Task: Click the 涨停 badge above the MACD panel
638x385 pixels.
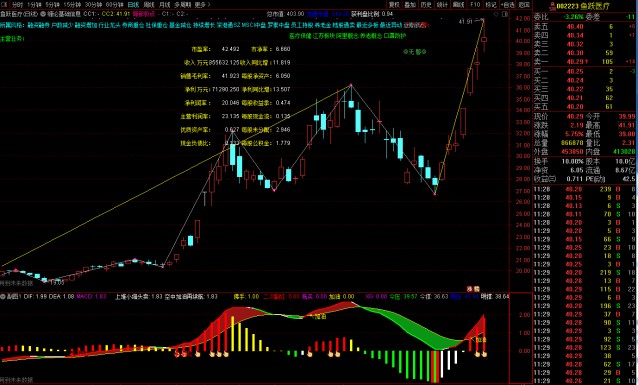Action: pos(473,289)
